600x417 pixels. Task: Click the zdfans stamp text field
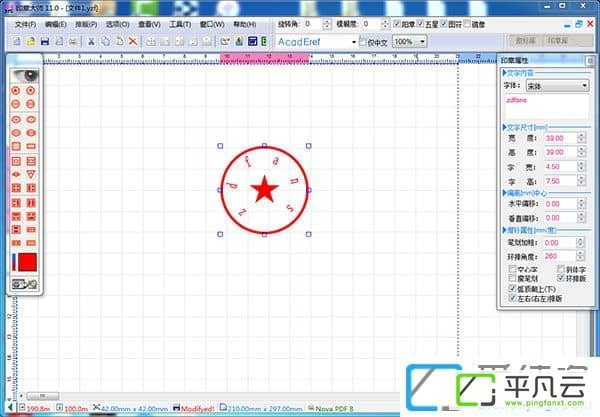coord(547,107)
